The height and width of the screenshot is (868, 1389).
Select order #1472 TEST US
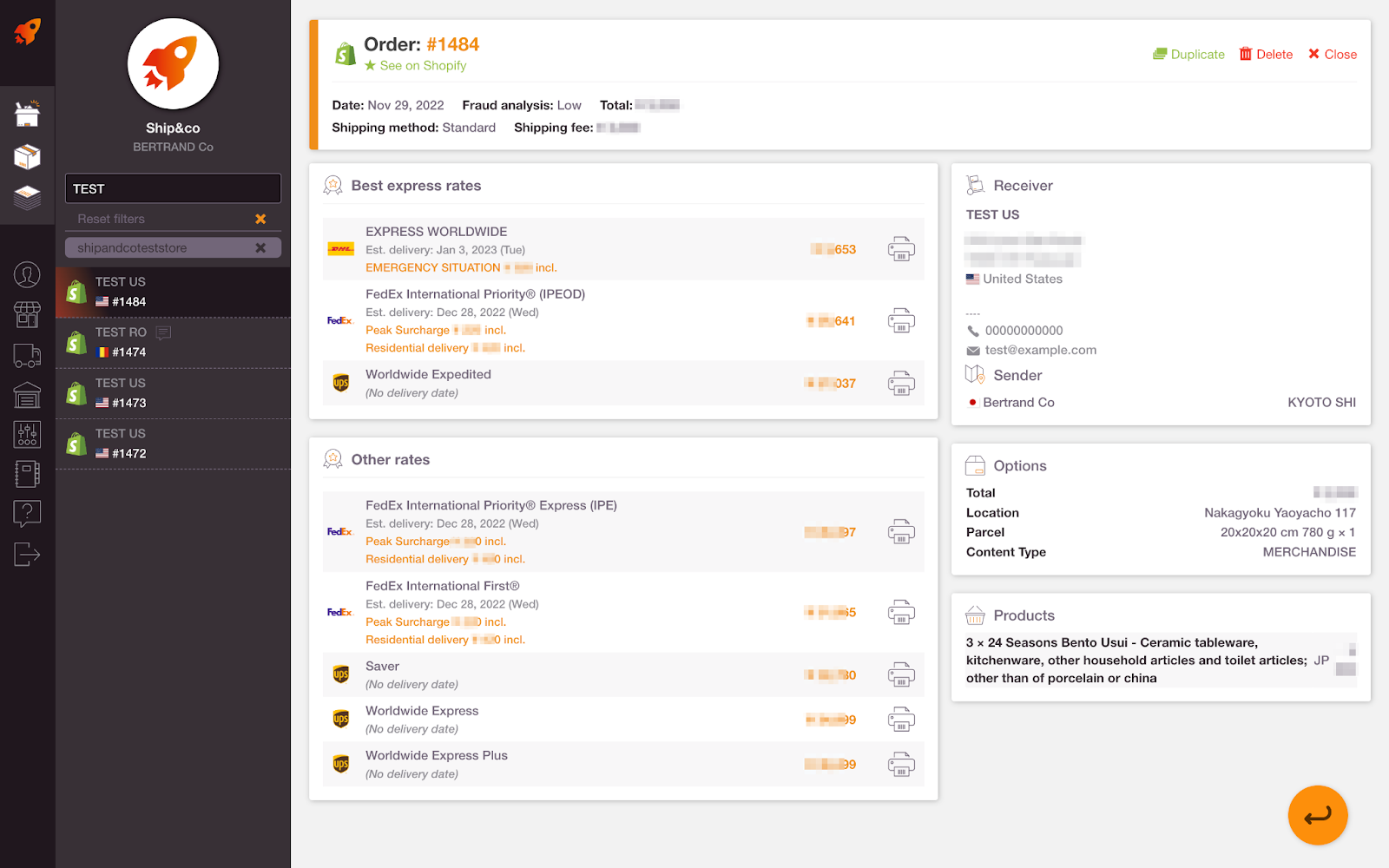(x=173, y=444)
